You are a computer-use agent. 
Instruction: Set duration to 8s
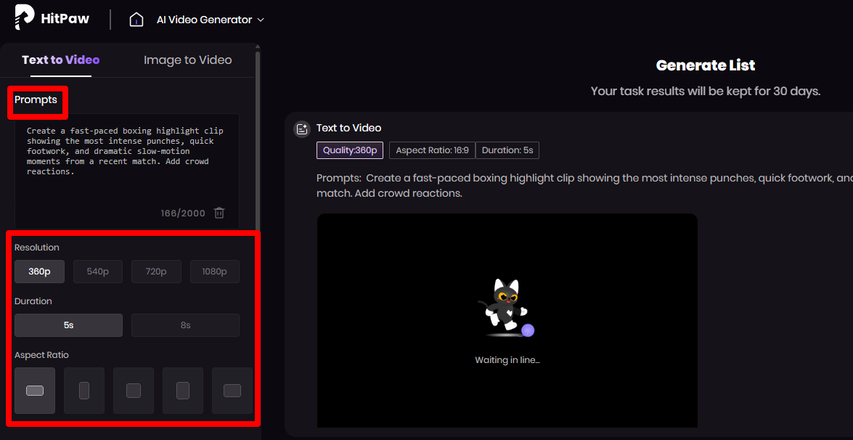[185, 325]
